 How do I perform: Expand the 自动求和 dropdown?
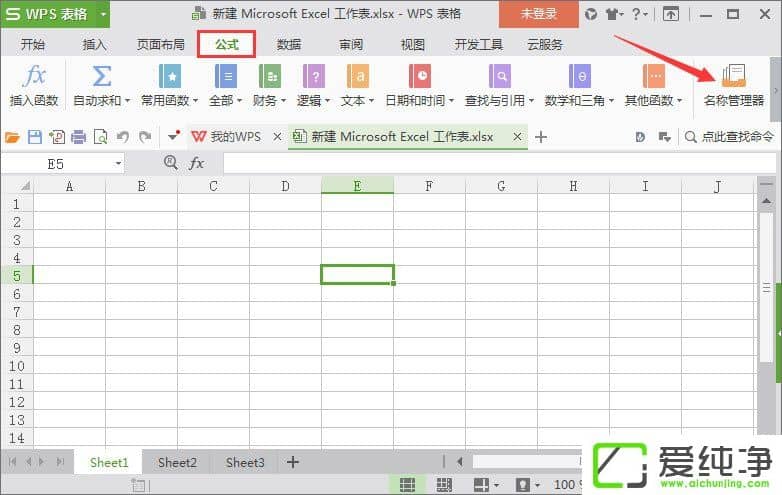click(x=127, y=101)
